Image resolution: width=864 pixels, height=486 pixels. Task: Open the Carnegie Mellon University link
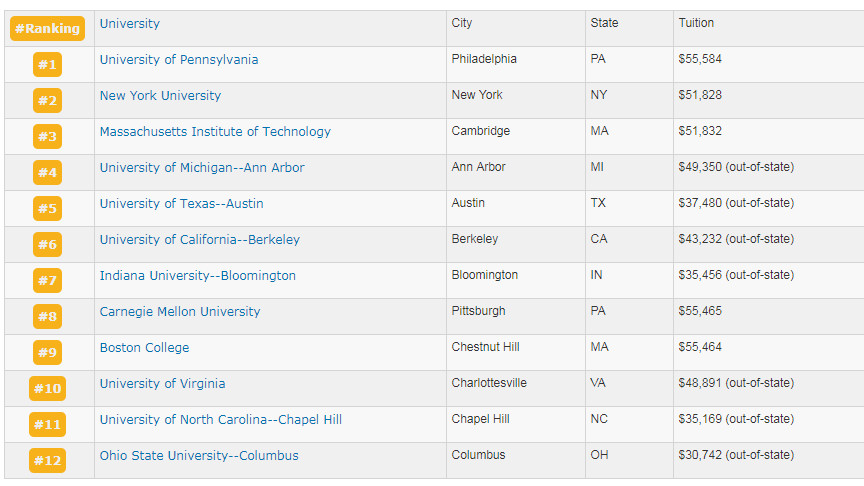pyautogui.click(x=180, y=312)
